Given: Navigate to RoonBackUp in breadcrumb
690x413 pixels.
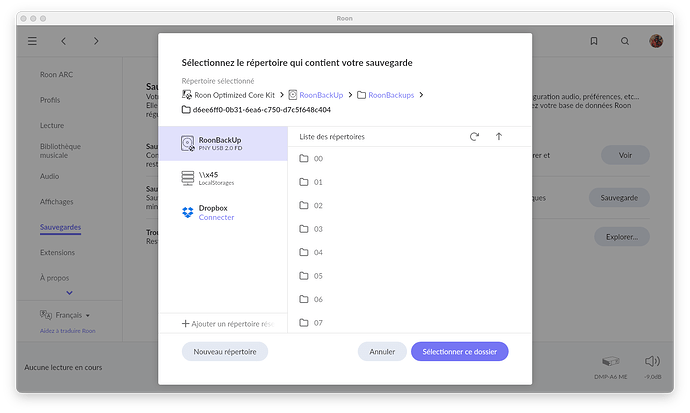Looking at the screenshot, I should pyautogui.click(x=321, y=95).
